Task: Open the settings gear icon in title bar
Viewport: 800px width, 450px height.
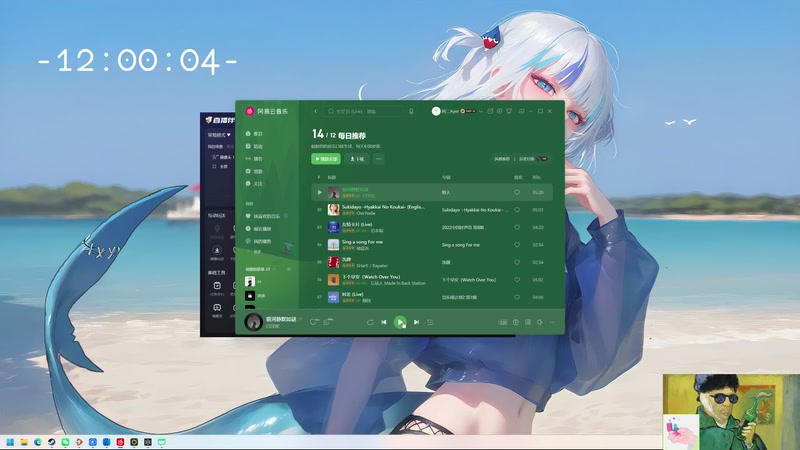Action: (x=499, y=111)
